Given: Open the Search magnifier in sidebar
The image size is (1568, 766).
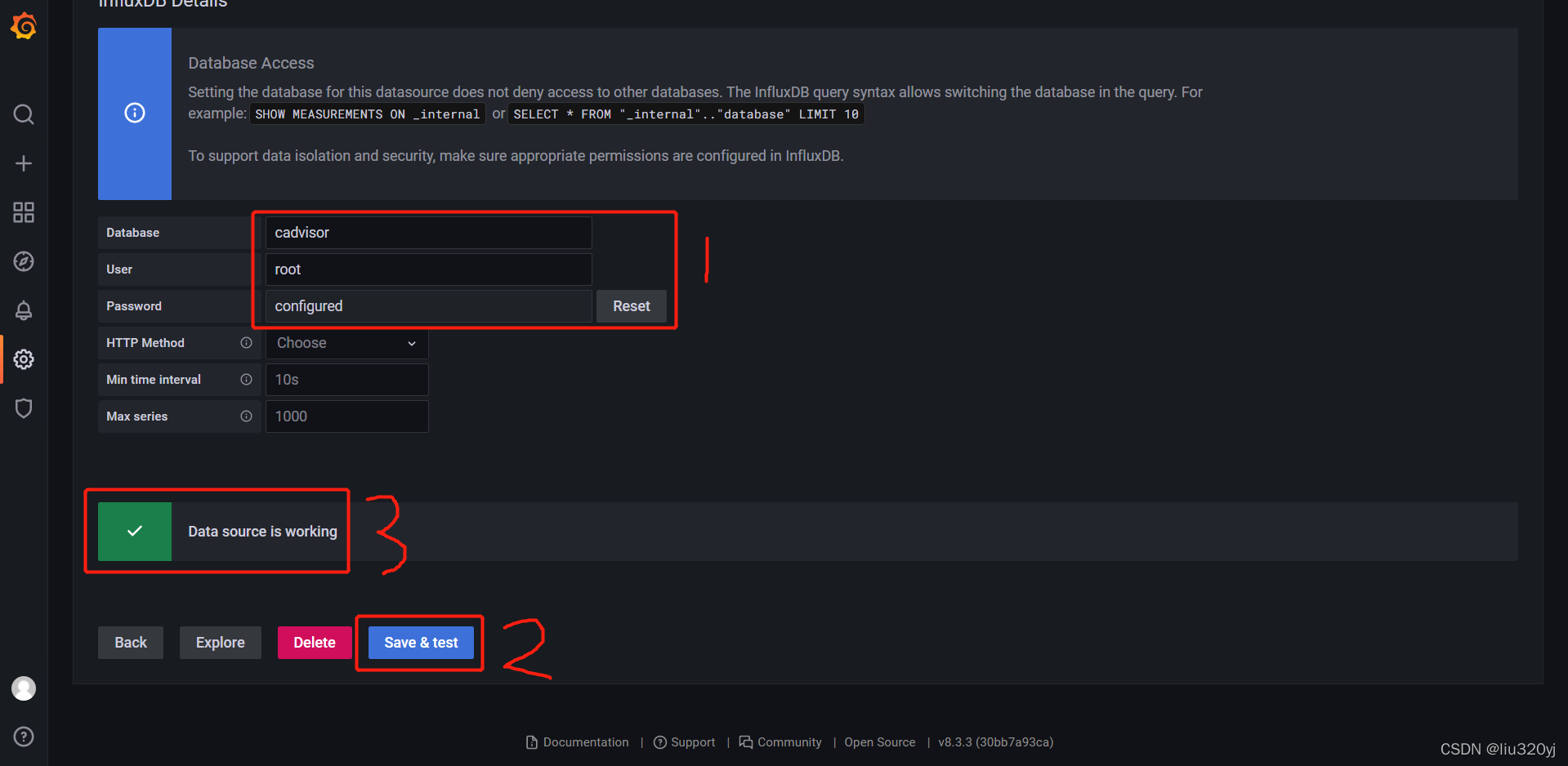Looking at the screenshot, I should click(x=24, y=114).
